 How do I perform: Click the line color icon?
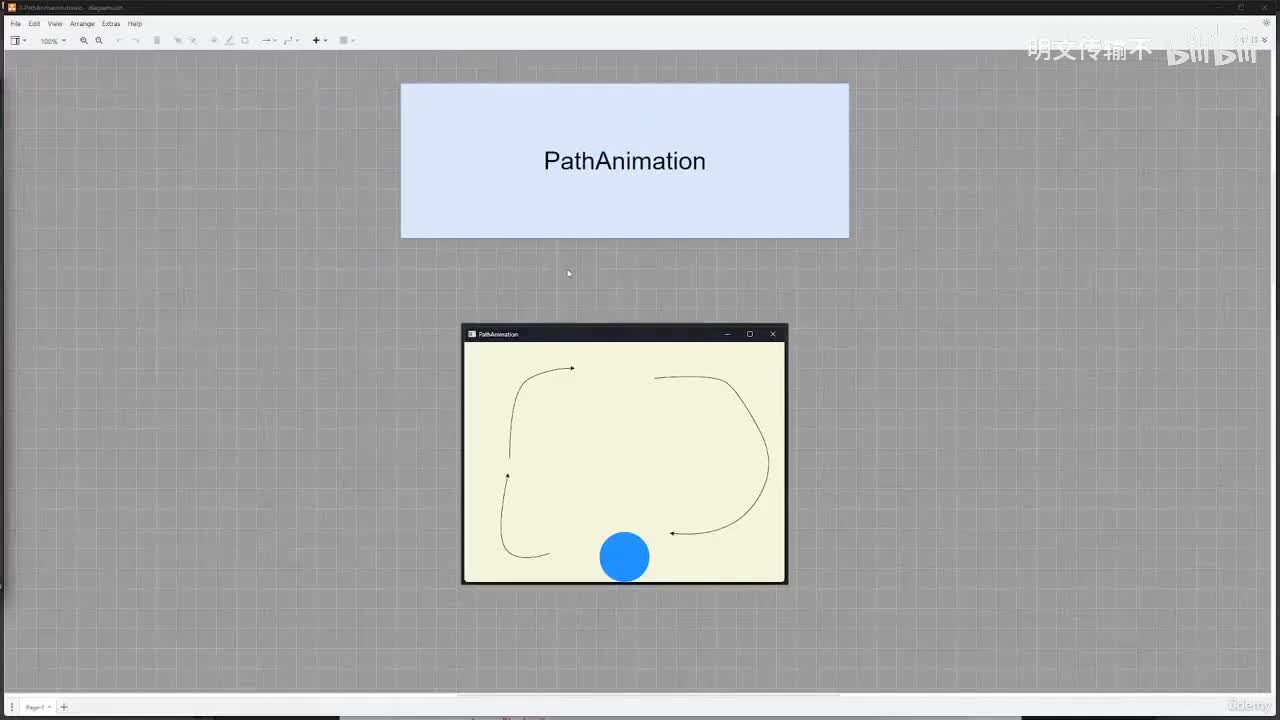click(229, 41)
